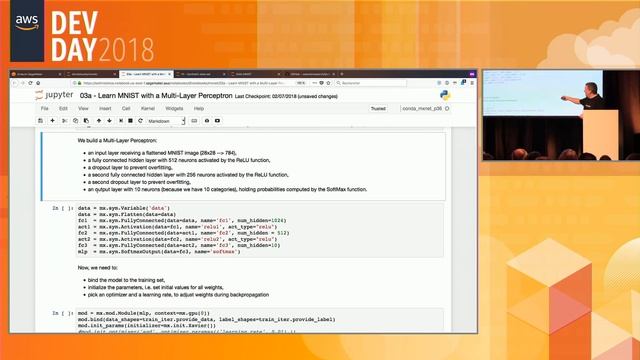Click the line defining fc1 FullyConnected
The image size is (640, 360).
coord(182,220)
